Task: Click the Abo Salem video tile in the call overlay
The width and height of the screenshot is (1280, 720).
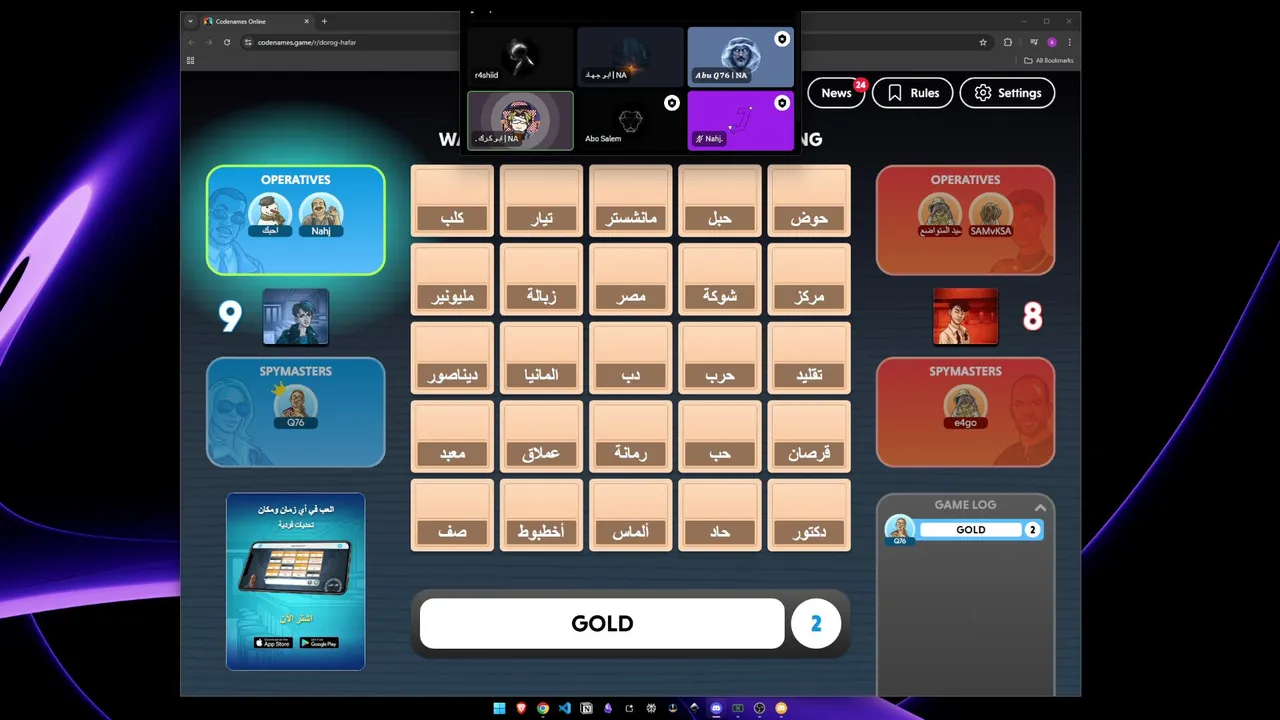Action: click(630, 120)
